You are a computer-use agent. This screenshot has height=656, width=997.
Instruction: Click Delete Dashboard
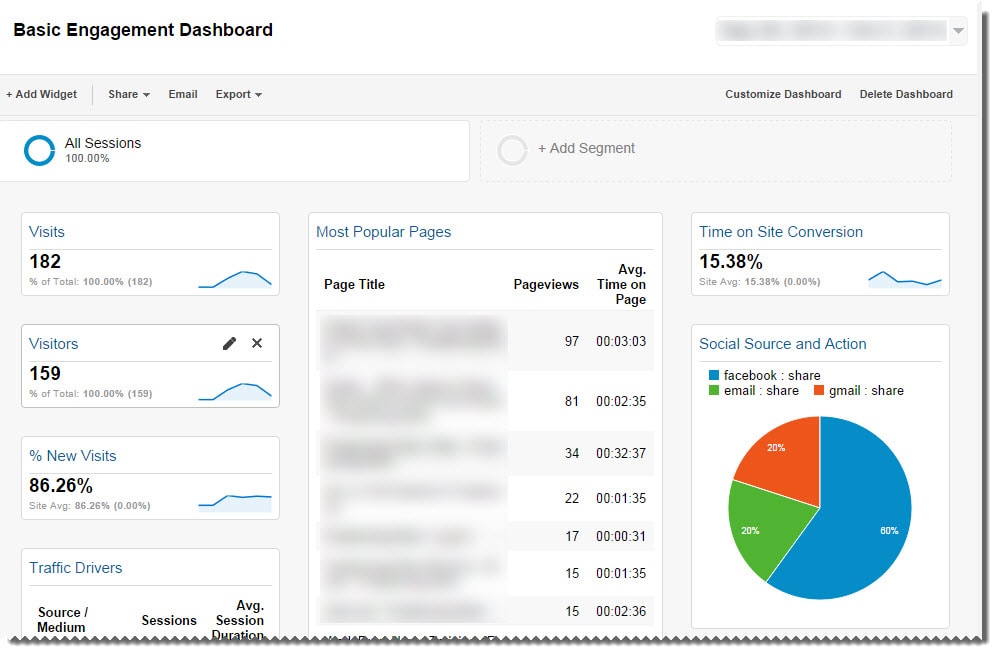click(906, 94)
